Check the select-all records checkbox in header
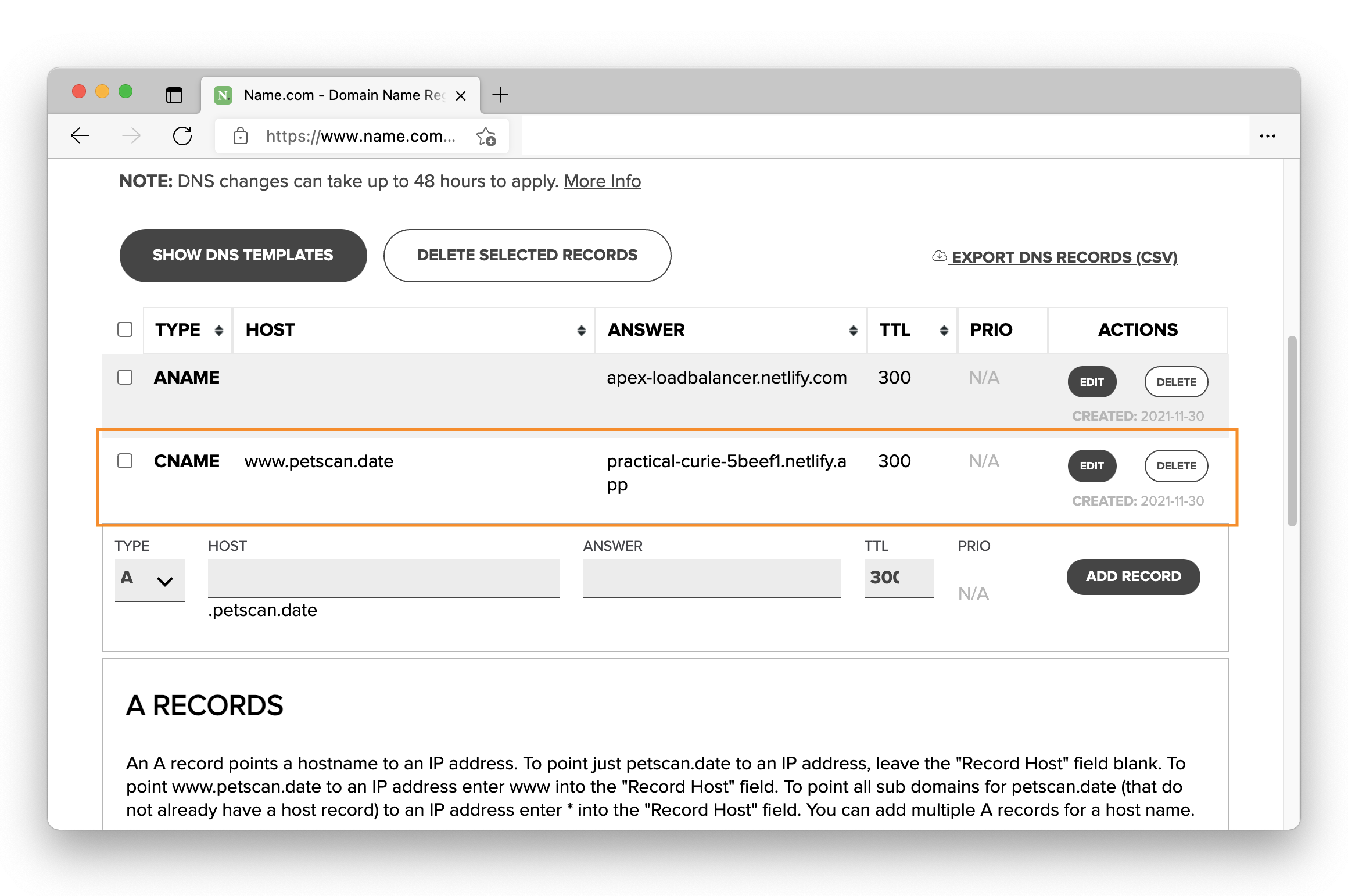This screenshot has height=896, width=1348. [x=125, y=329]
